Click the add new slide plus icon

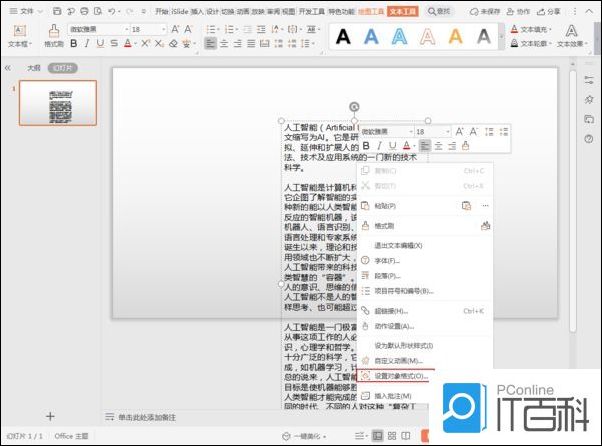tap(50, 415)
